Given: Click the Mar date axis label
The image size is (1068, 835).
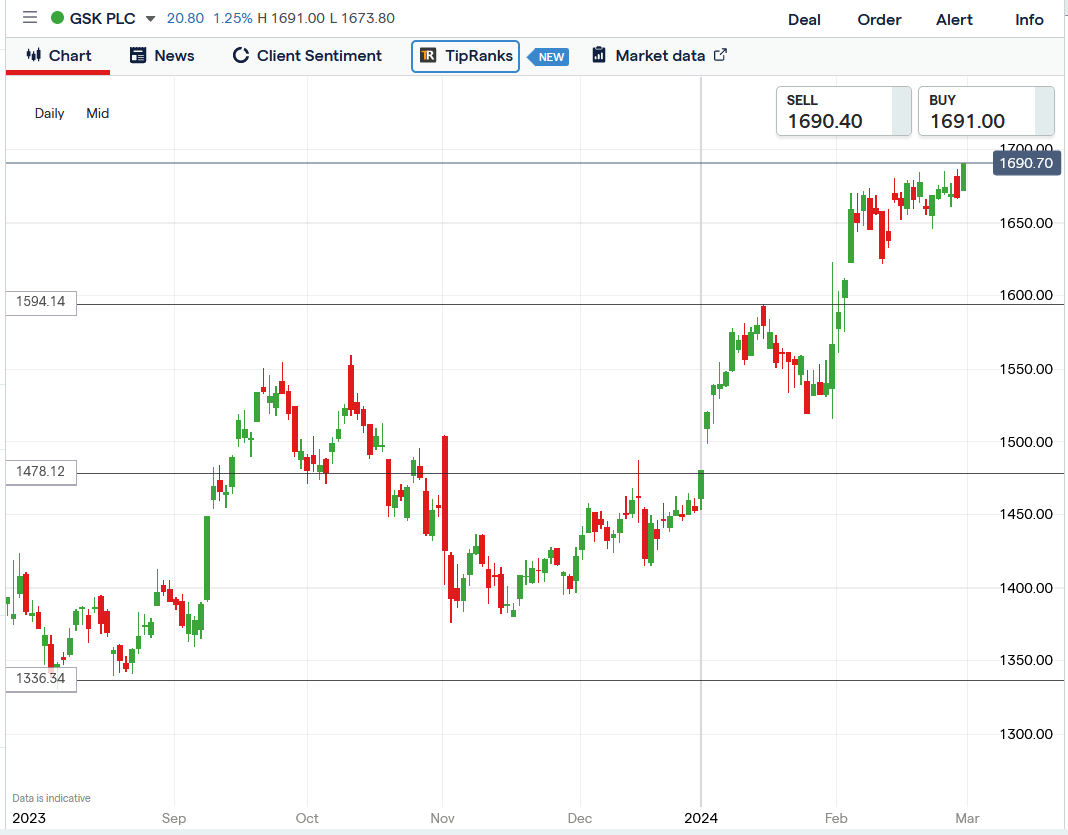Looking at the screenshot, I should (x=967, y=818).
